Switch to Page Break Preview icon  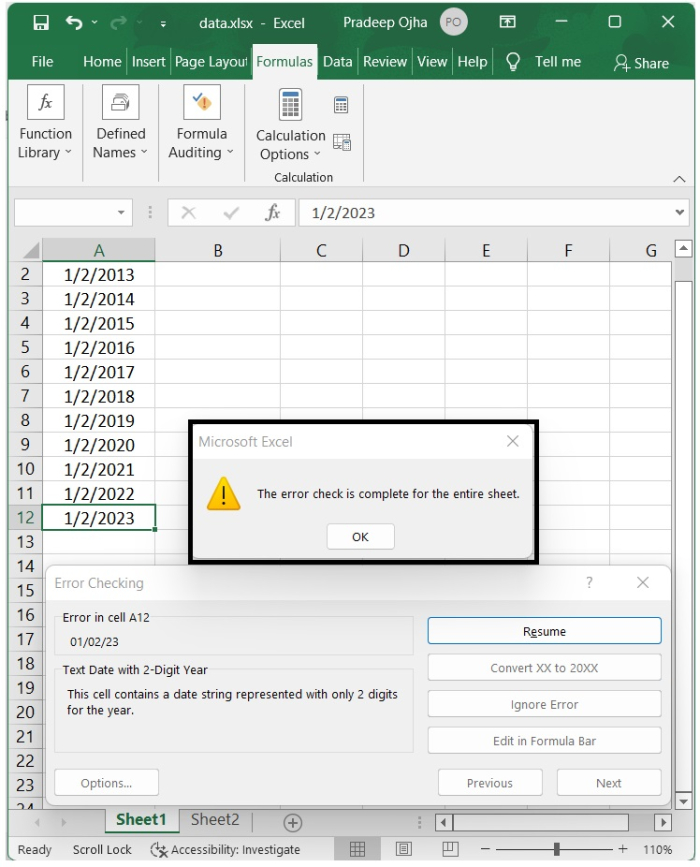tap(450, 849)
